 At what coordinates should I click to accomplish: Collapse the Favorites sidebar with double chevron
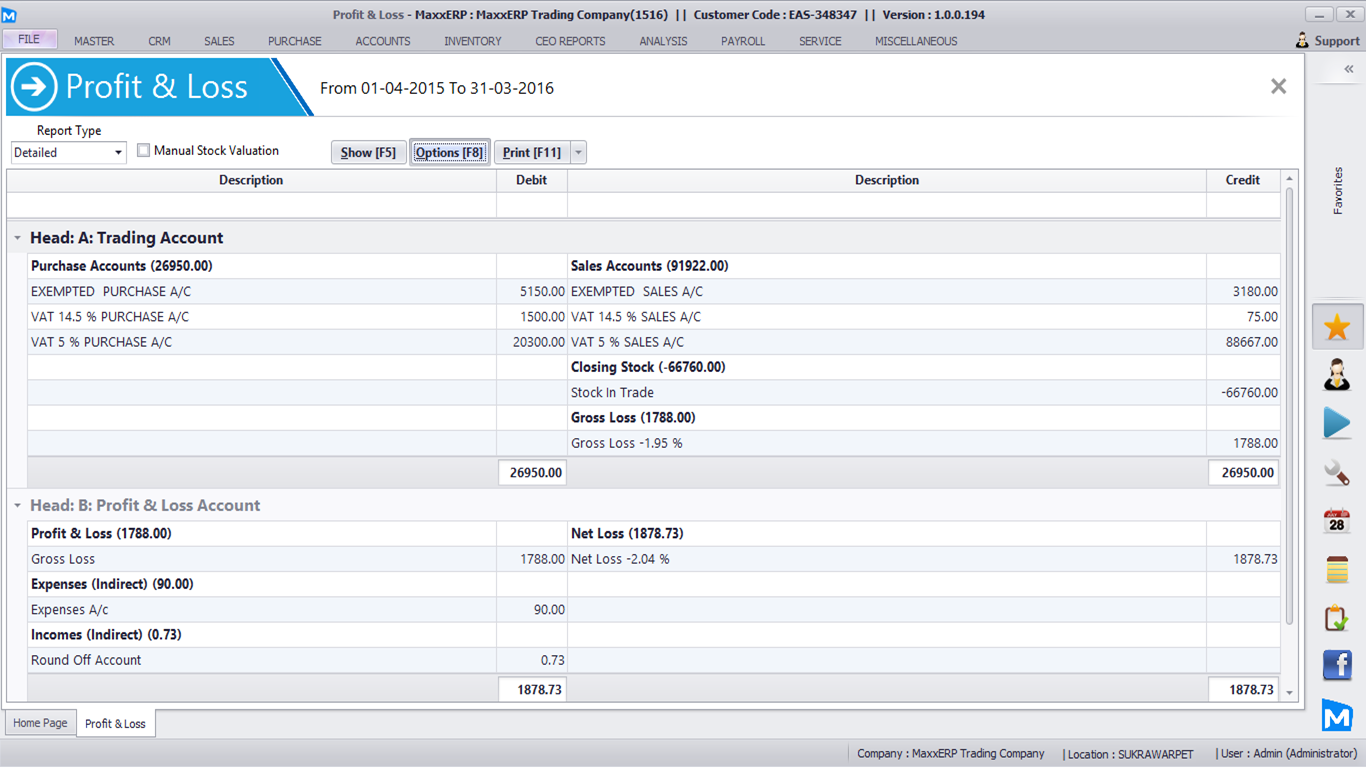tap(1348, 69)
